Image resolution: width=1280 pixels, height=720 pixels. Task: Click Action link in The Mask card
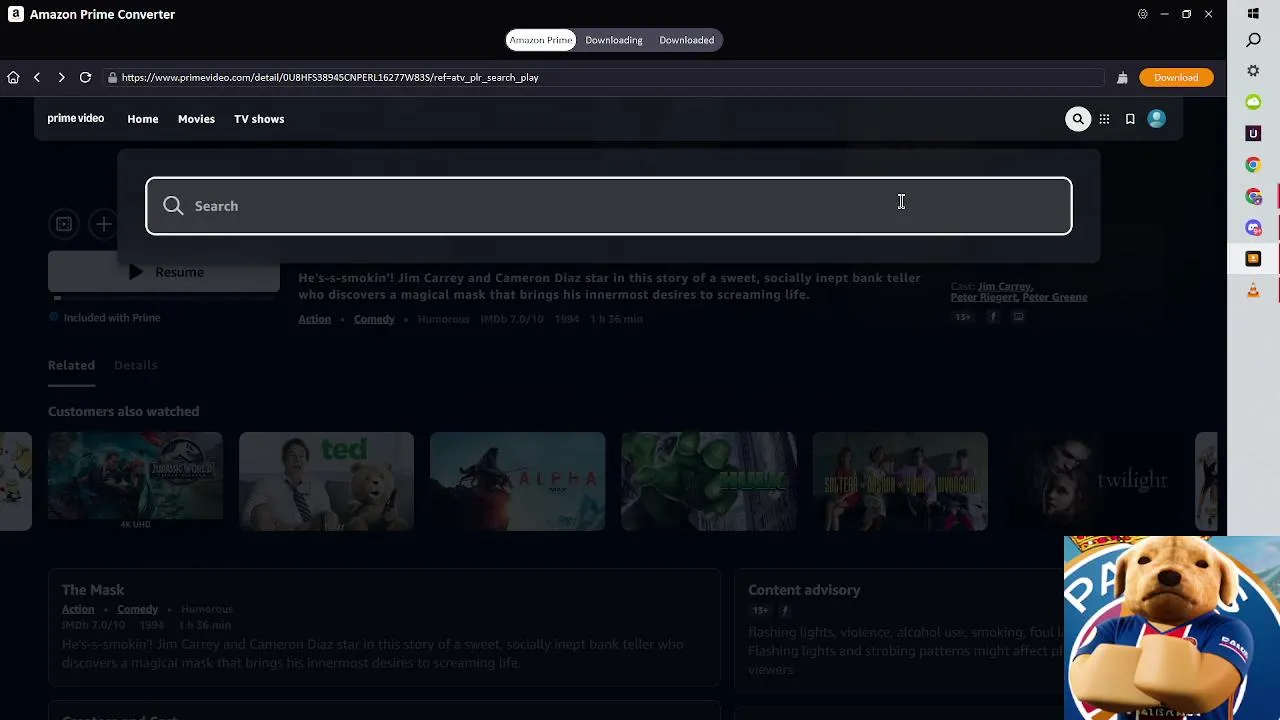pyautogui.click(x=78, y=609)
